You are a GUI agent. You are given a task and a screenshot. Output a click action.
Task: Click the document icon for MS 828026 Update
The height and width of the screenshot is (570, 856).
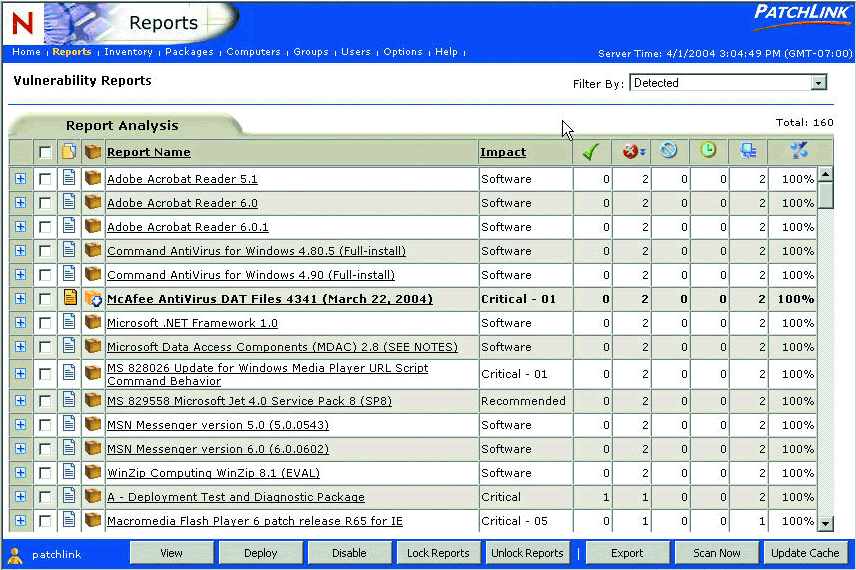(x=69, y=373)
